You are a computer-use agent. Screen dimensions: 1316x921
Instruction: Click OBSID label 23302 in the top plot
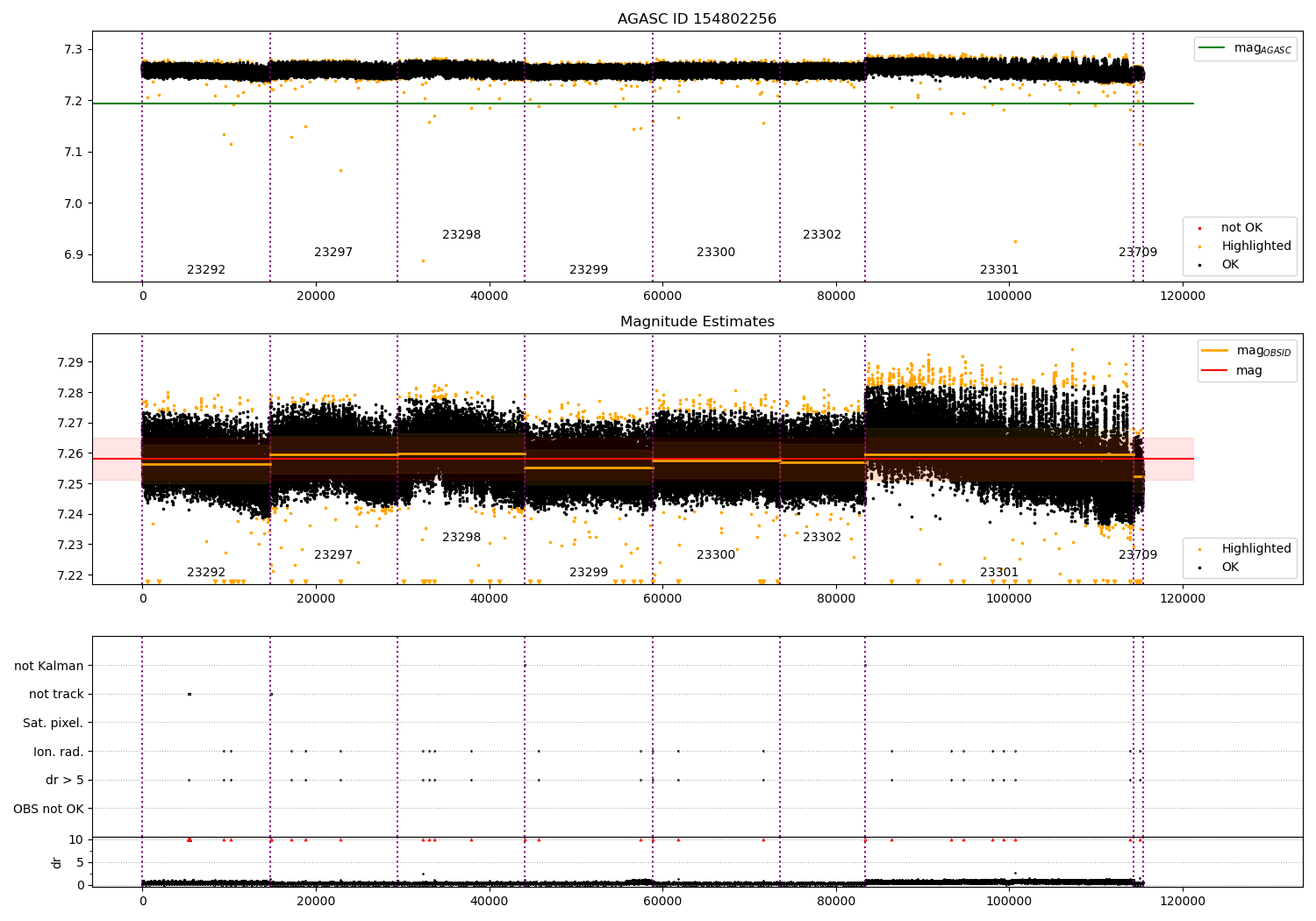822,235
